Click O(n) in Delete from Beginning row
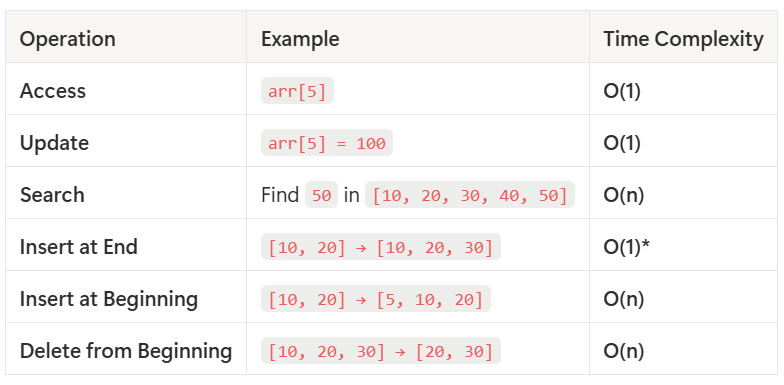The width and height of the screenshot is (784, 385). pos(624,351)
